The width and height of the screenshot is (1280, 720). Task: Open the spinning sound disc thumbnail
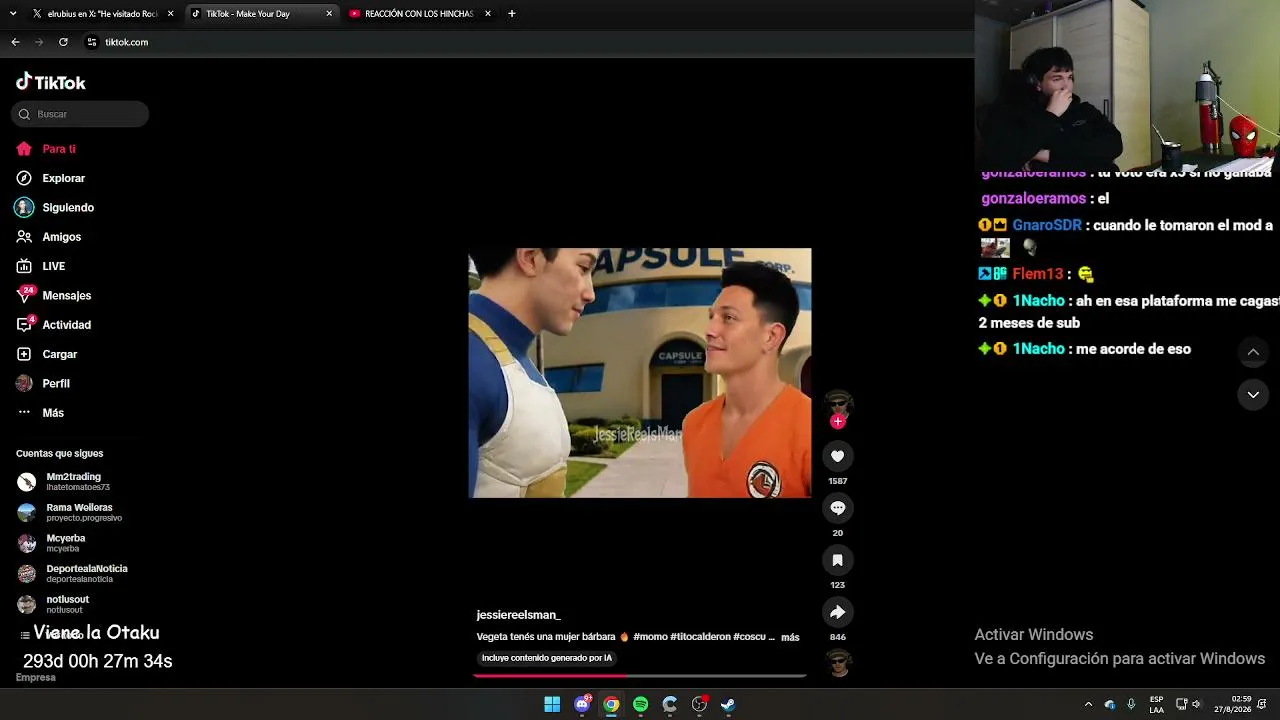(838, 663)
